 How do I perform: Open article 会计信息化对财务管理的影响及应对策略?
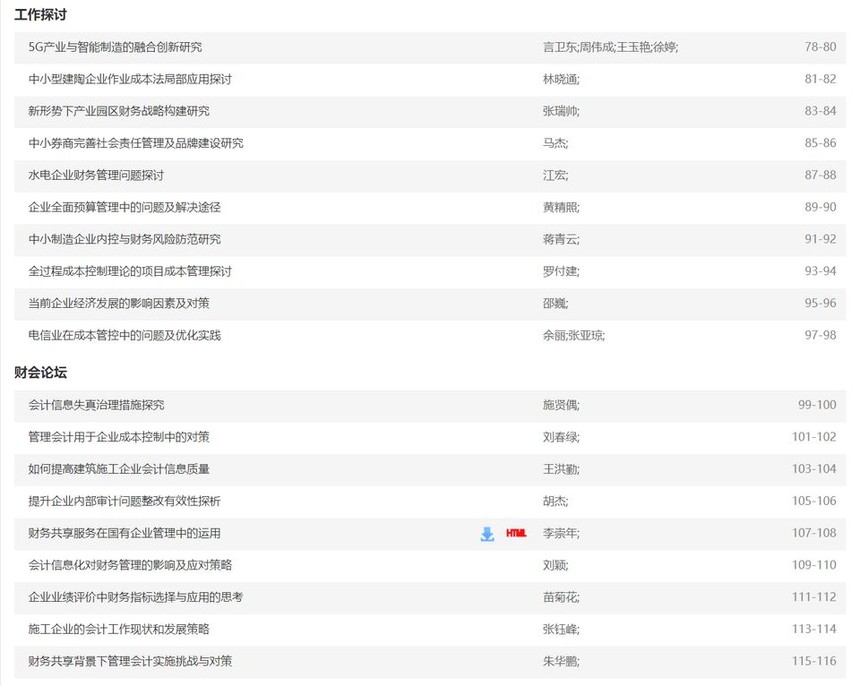[x=130, y=565]
